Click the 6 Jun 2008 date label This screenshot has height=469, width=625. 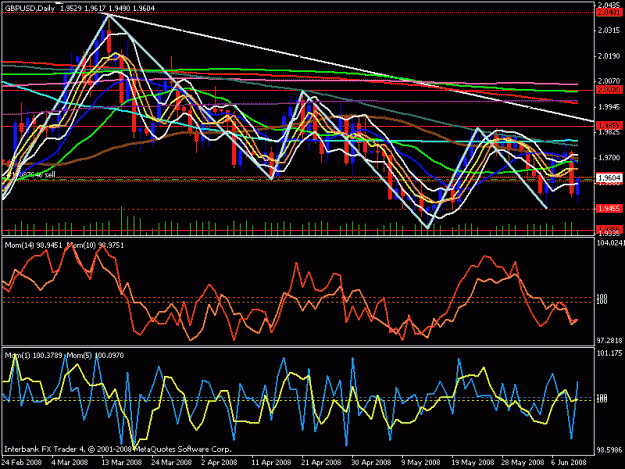click(x=569, y=462)
